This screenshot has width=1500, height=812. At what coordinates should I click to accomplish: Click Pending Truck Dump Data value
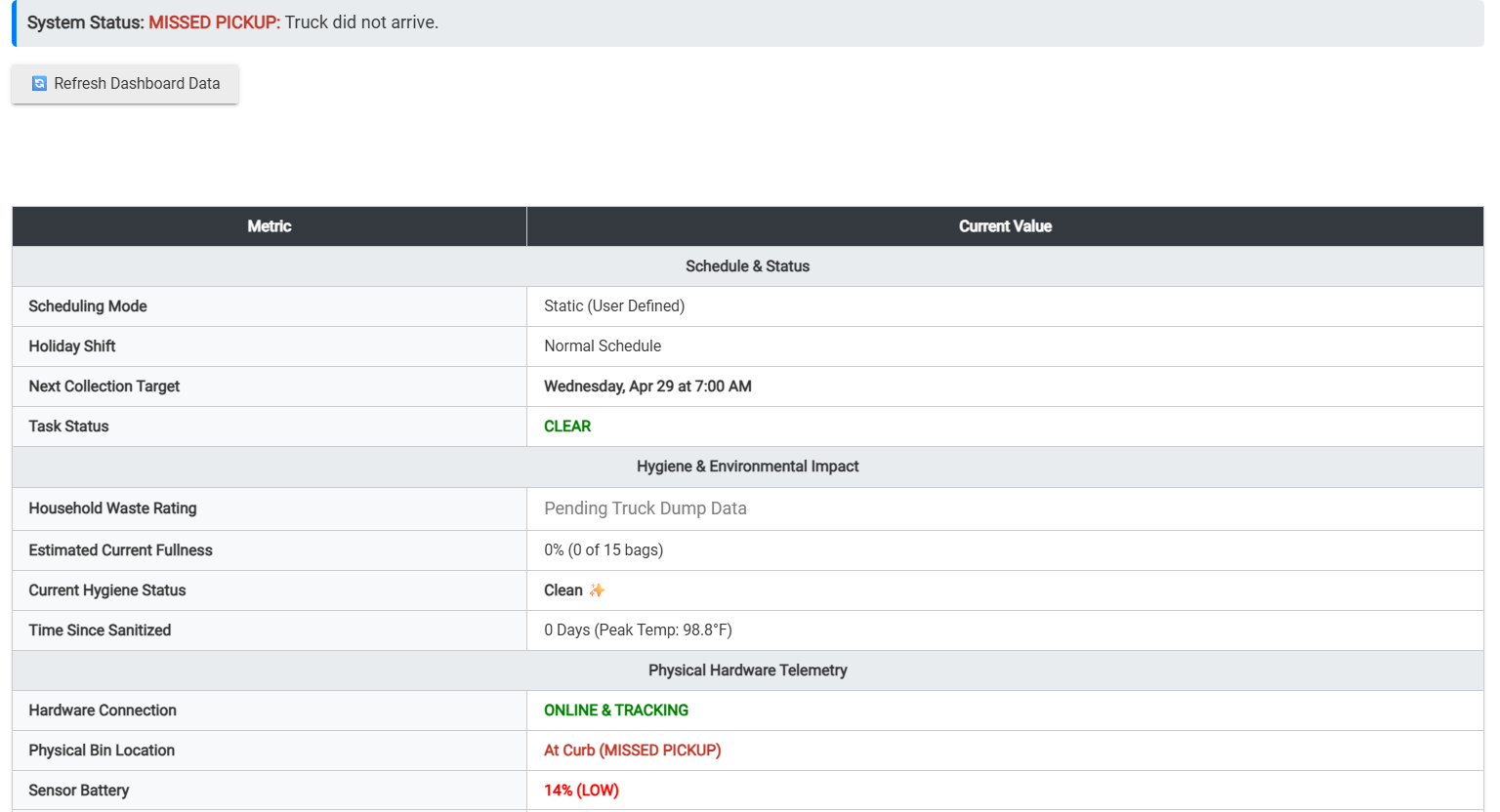[646, 508]
